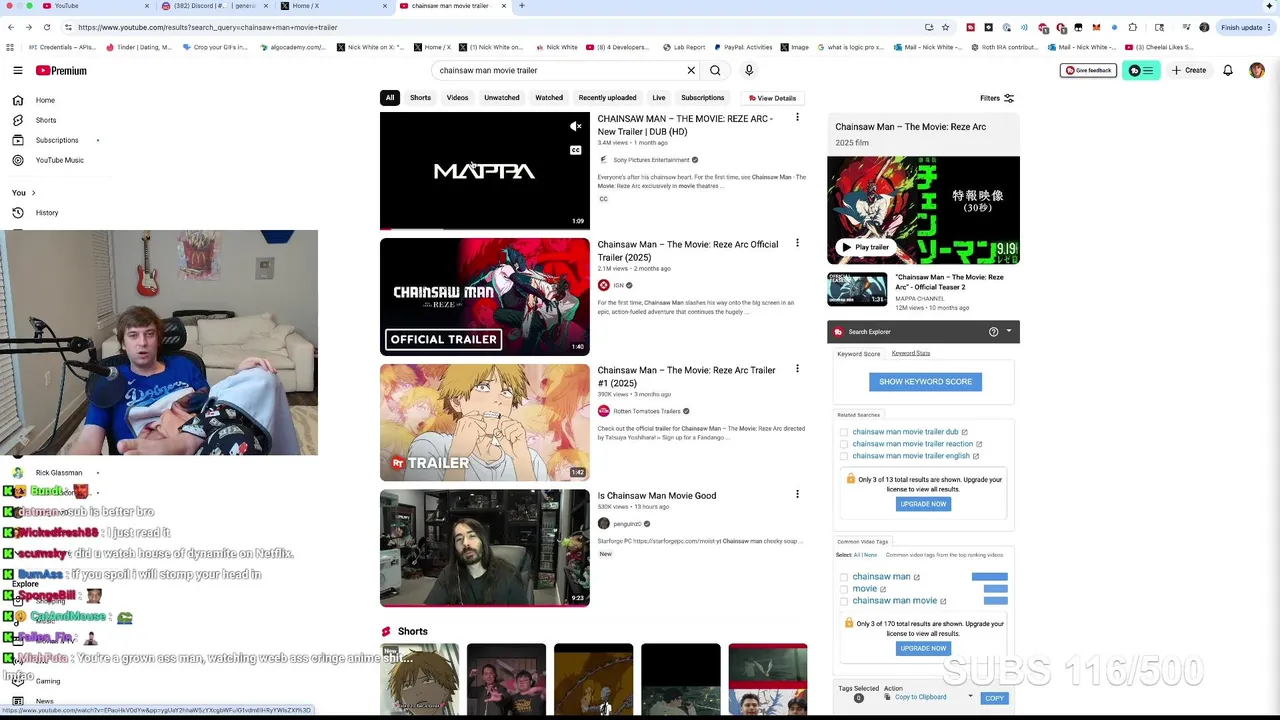Reload the page in Chrome
The height and width of the screenshot is (720, 1280).
pos(47,27)
